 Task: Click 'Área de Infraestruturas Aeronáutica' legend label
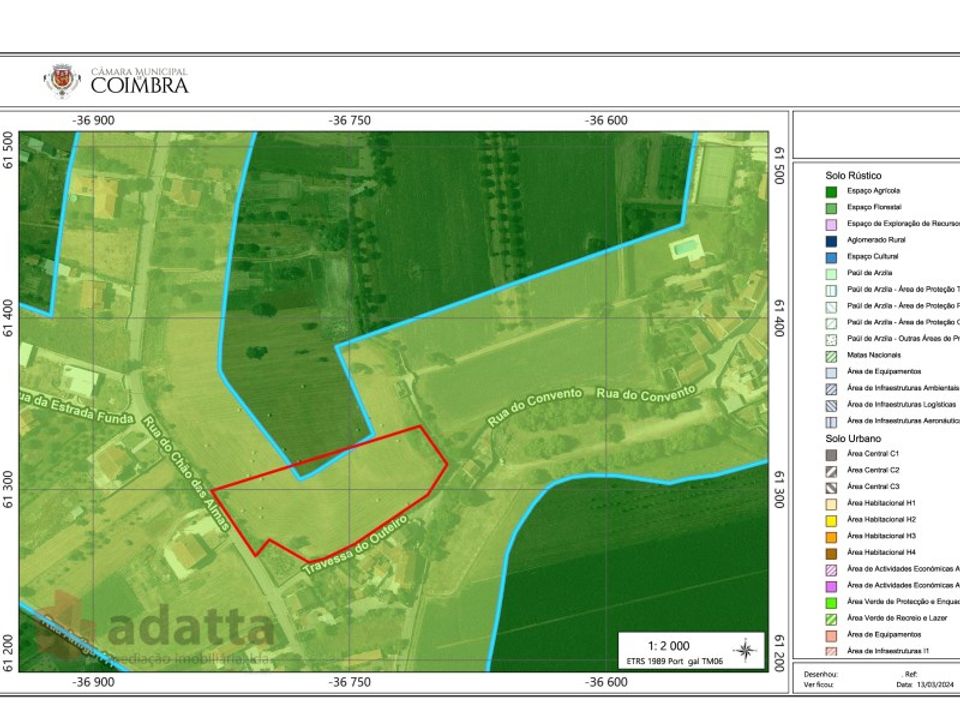click(x=903, y=421)
